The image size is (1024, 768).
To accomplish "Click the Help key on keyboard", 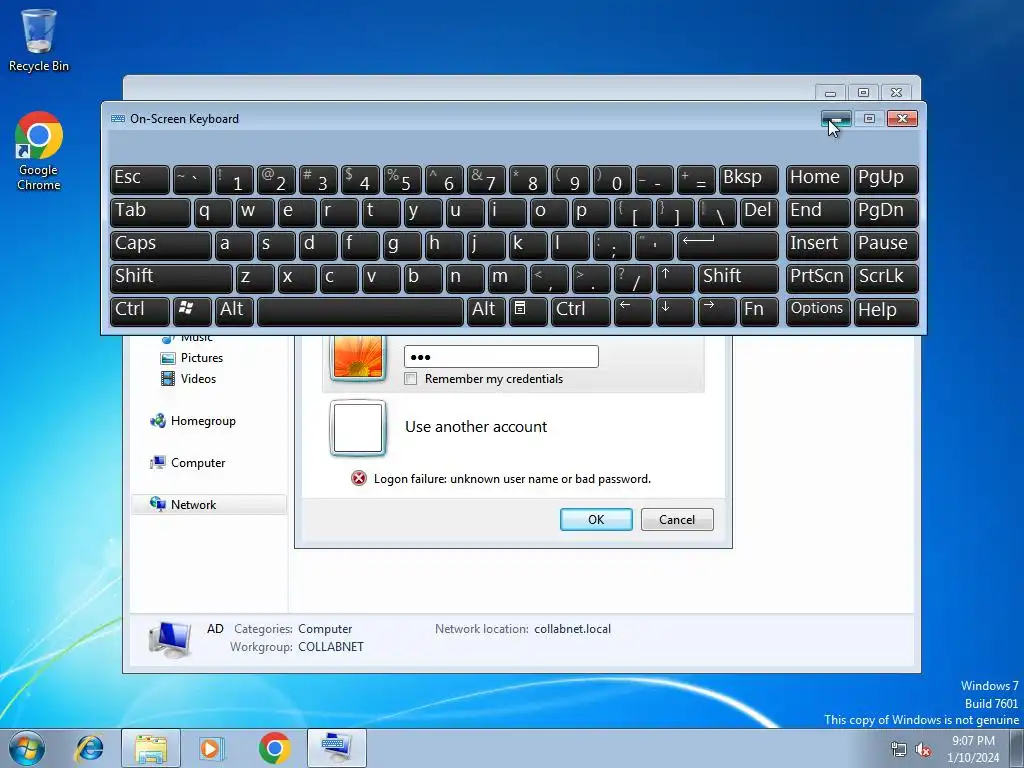I will (x=886, y=312).
